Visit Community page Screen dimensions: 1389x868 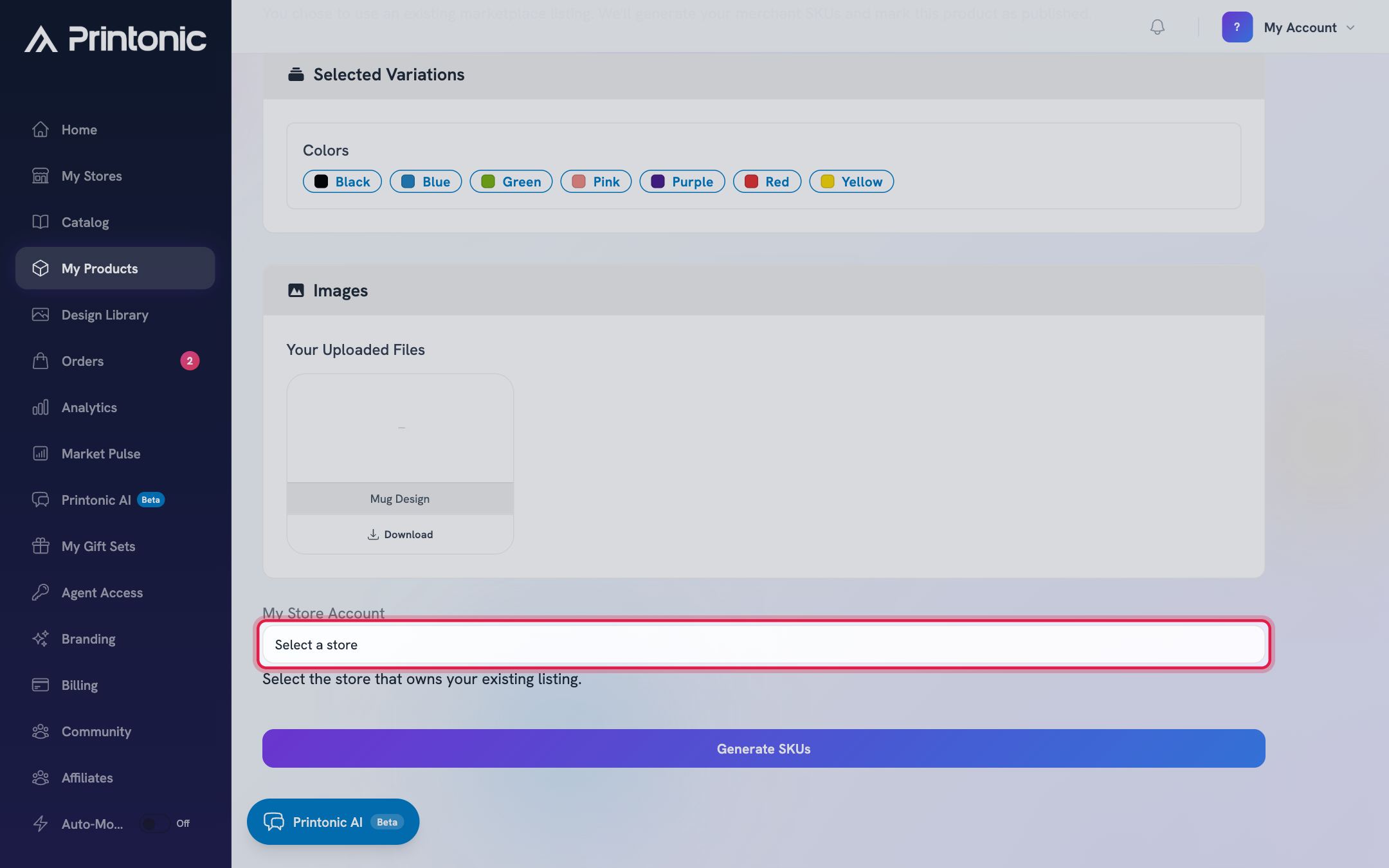[x=115, y=731]
